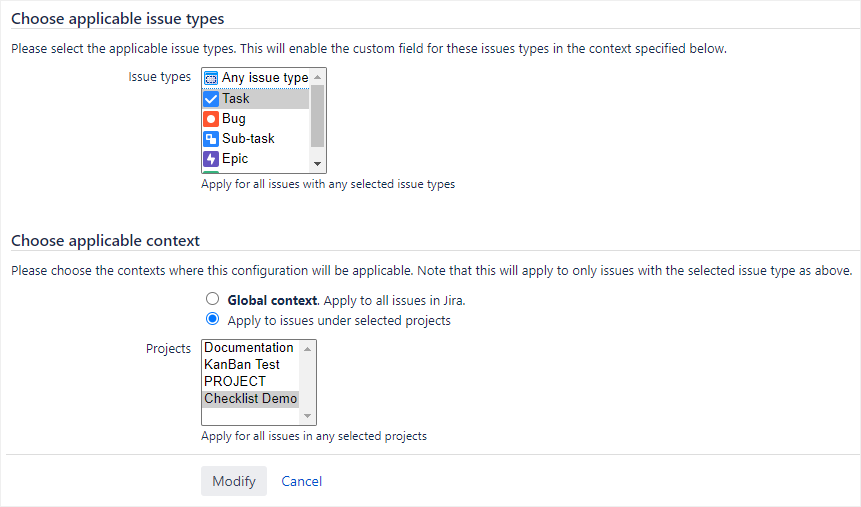Screen dimensions: 861x507
Task: Click the Sub-task icon
Action: (211, 139)
